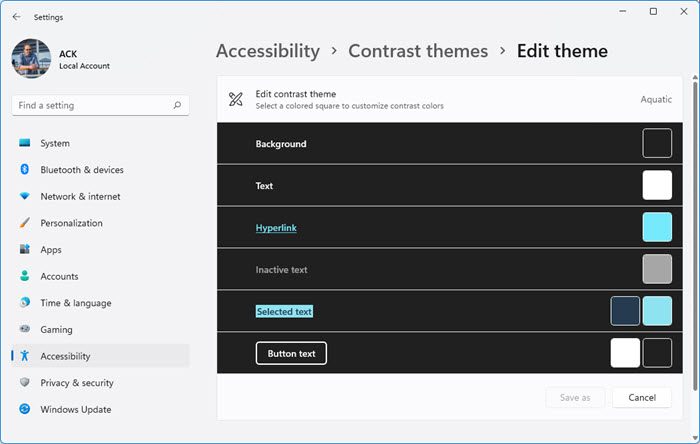700x444 pixels.
Task: Select the Gaming controller icon
Action: 25,329
